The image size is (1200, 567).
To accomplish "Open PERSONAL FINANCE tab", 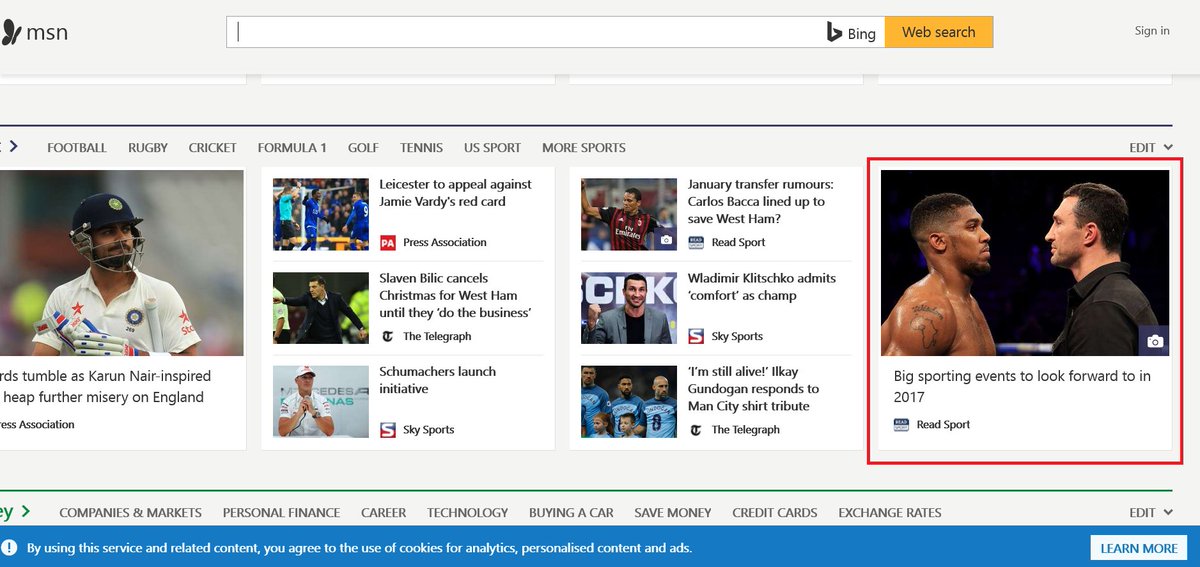I will [x=281, y=512].
